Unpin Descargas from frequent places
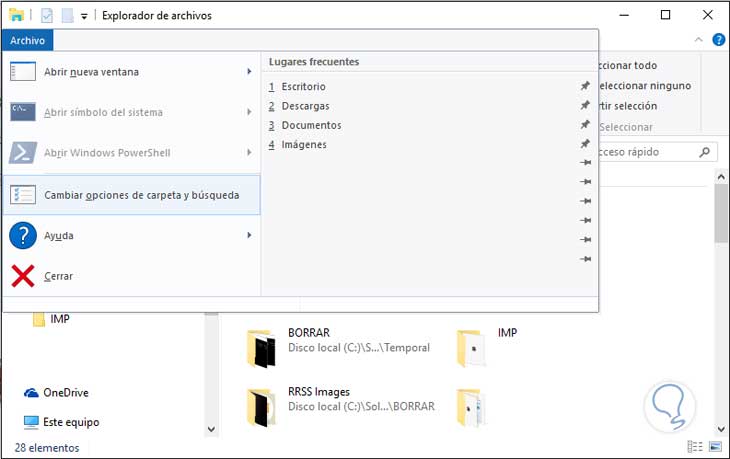The width and height of the screenshot is (730, 459). click(x=585, y=106)
